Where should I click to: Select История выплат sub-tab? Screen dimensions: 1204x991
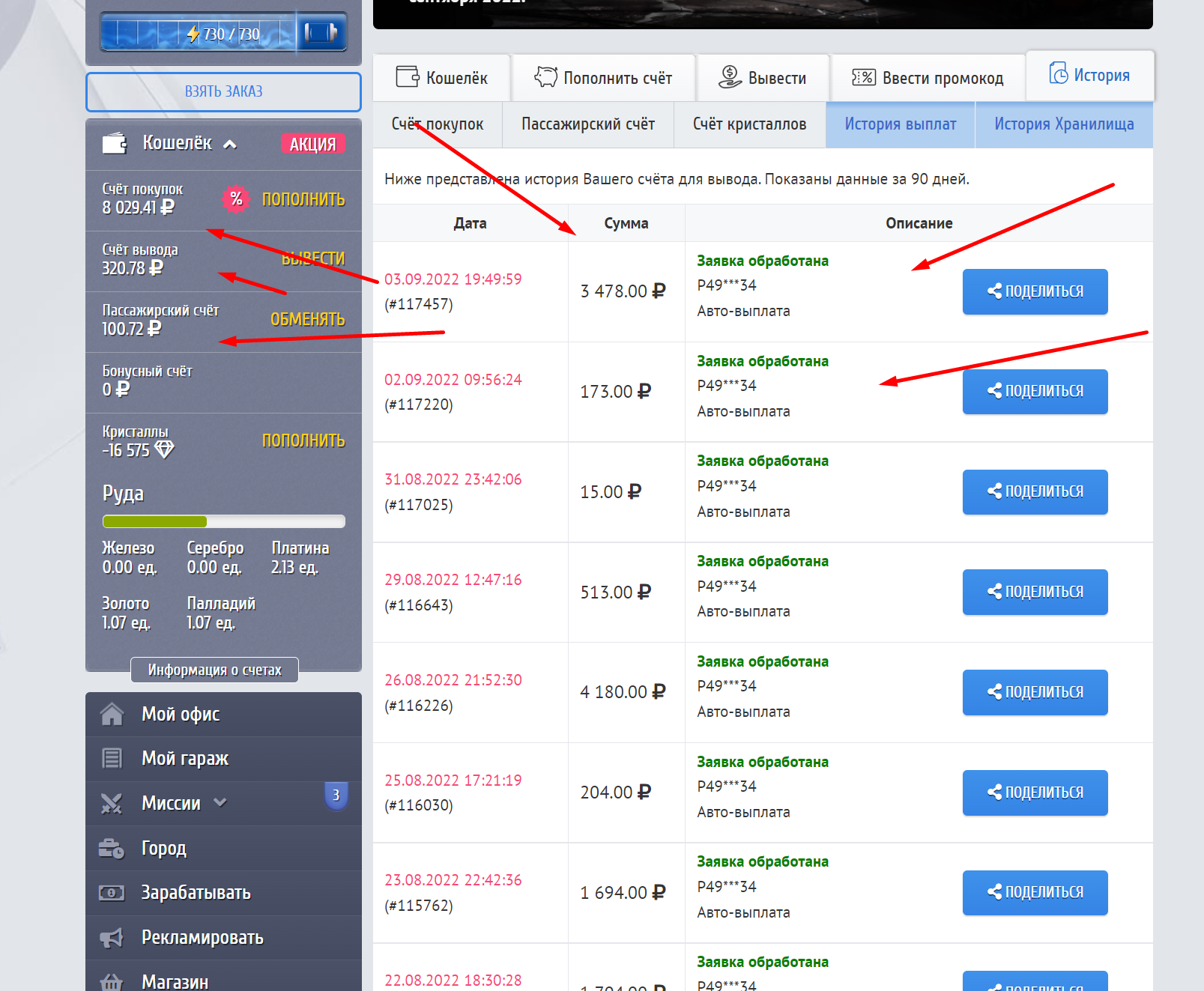click(x=901, y=124)
